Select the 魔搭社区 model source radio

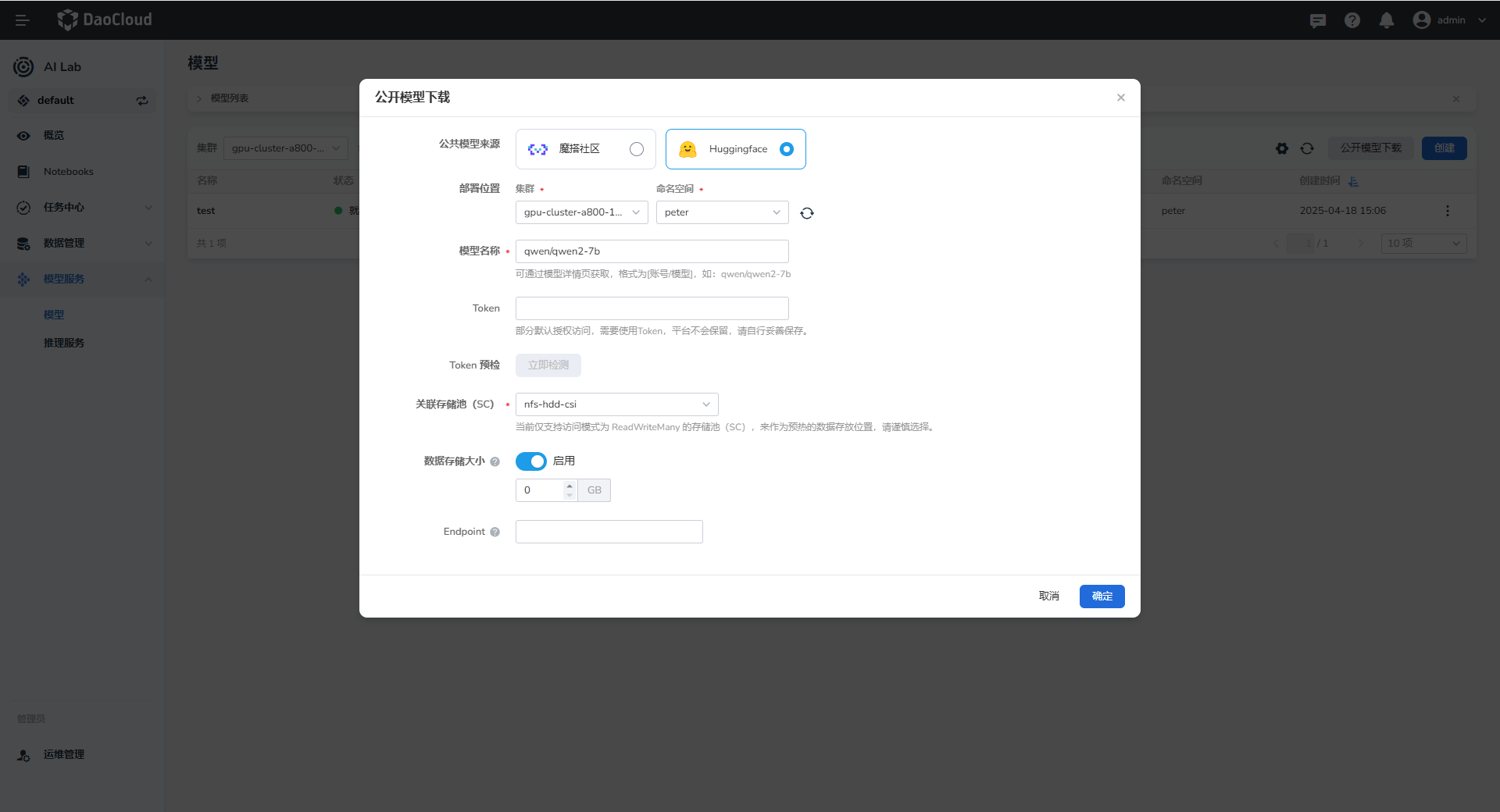click(x=636, y=149)
